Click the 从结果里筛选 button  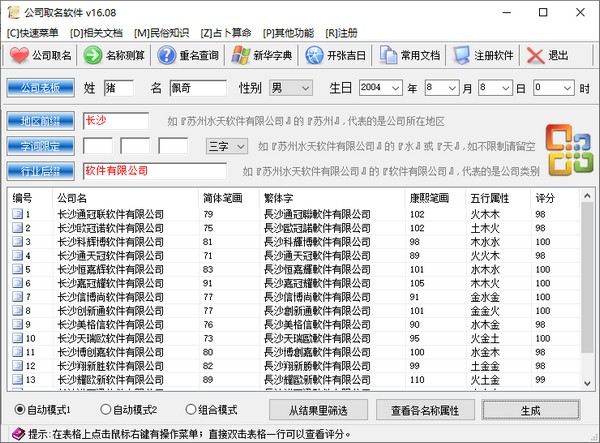point(318,410)
